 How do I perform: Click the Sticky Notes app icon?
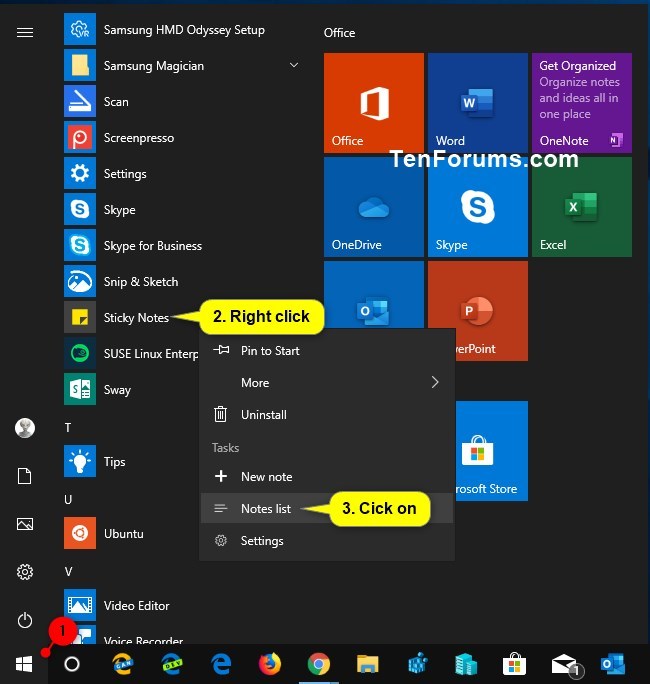click(80, 317)
